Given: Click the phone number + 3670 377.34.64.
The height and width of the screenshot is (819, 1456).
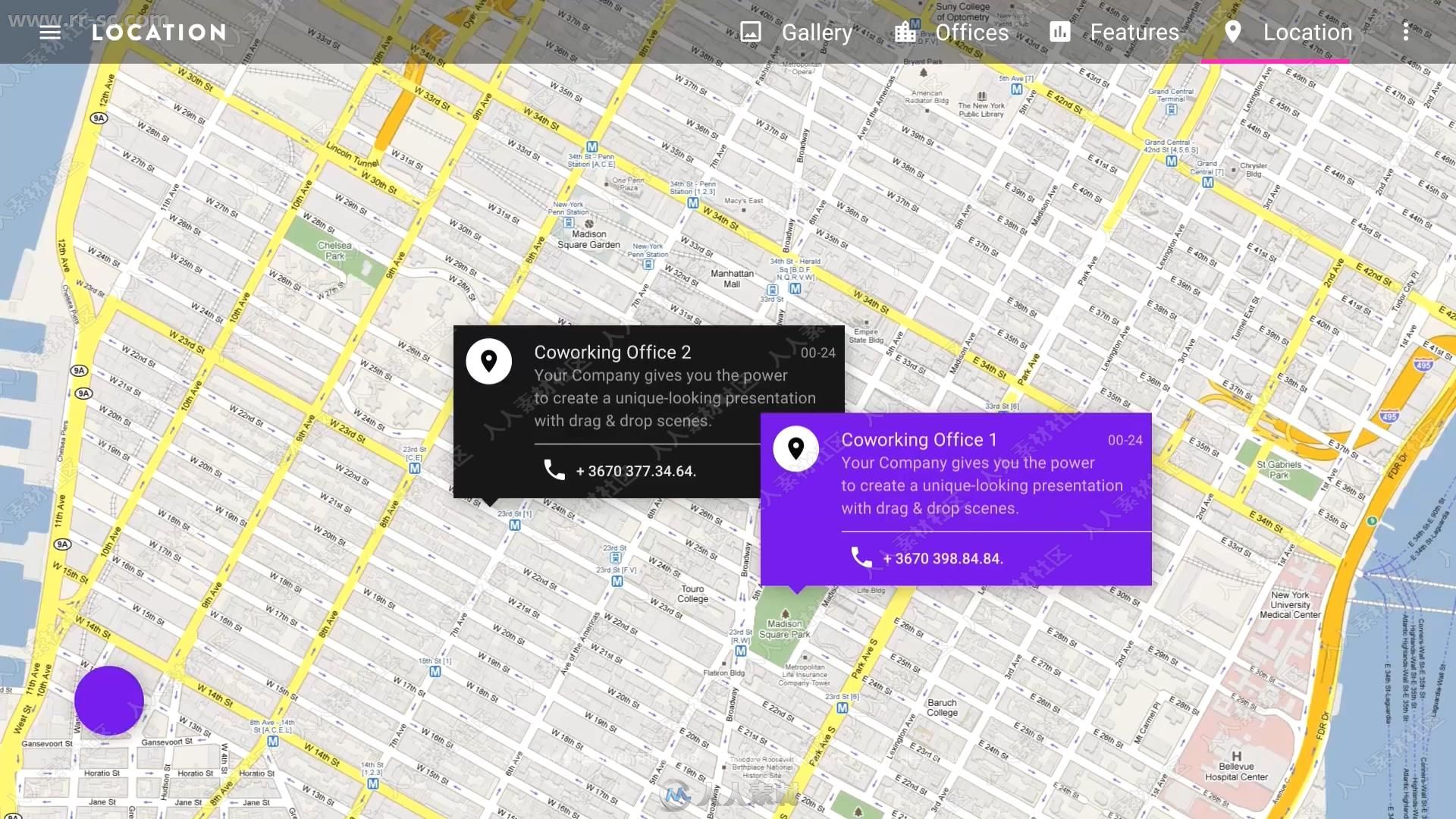Looking at the screenshot, I should (x=635, y=471).
